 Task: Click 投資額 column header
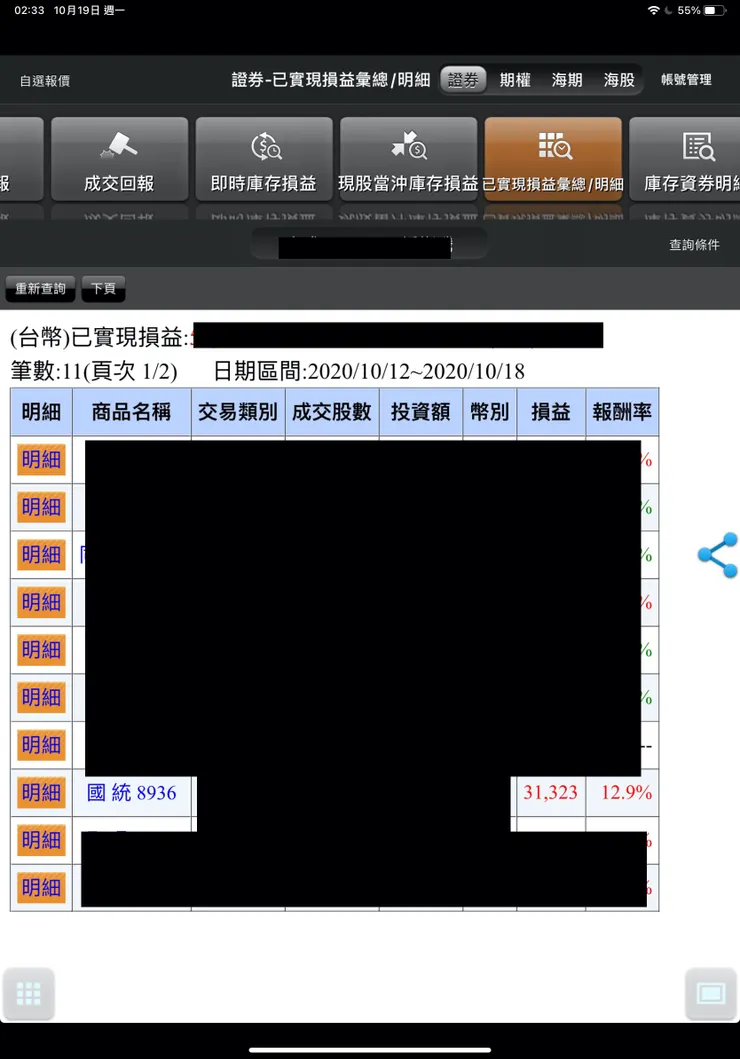421,411
